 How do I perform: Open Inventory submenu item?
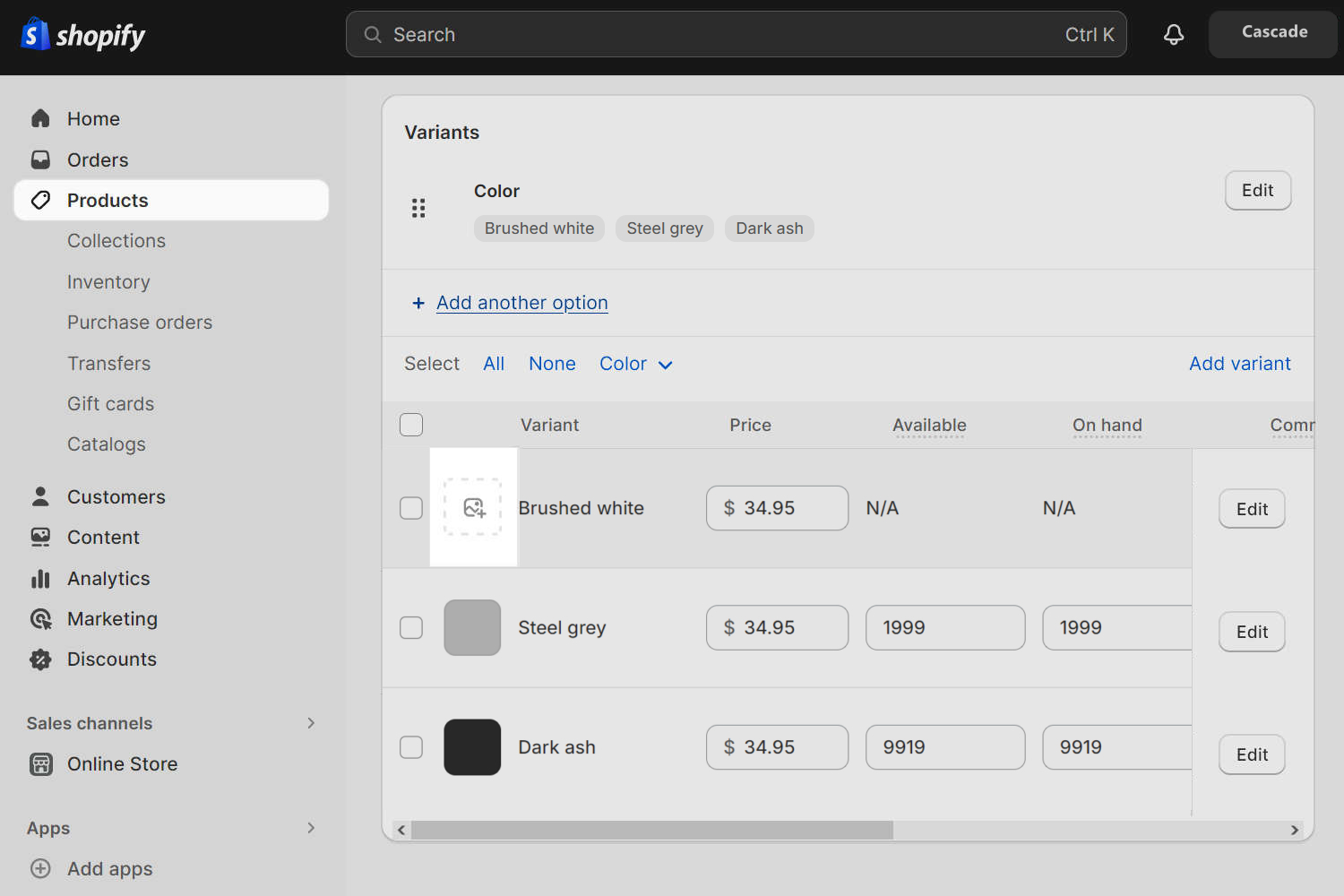(x=108, y=281)
